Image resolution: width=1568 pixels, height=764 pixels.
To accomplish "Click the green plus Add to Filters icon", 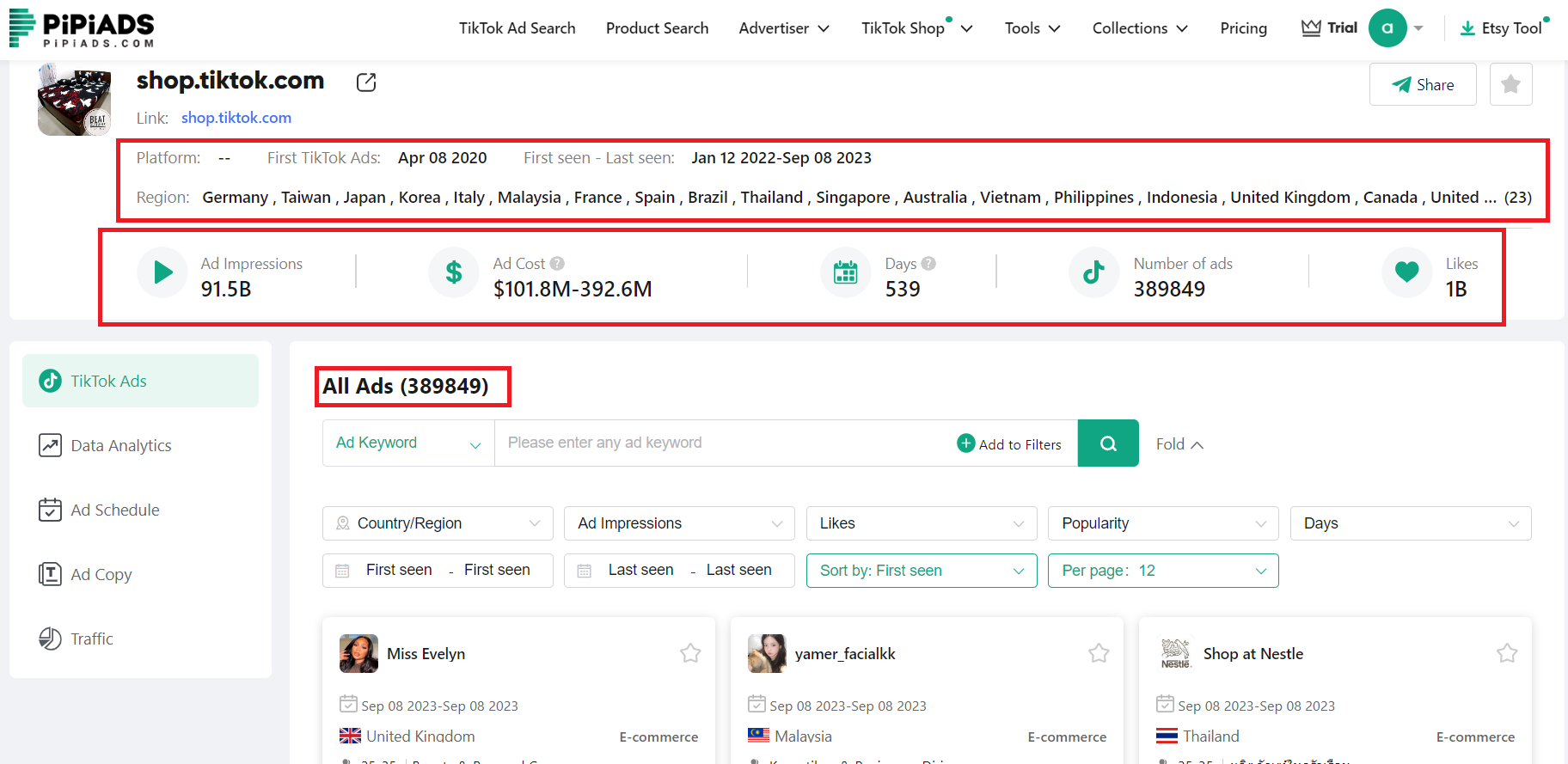I will click(966, 443).
